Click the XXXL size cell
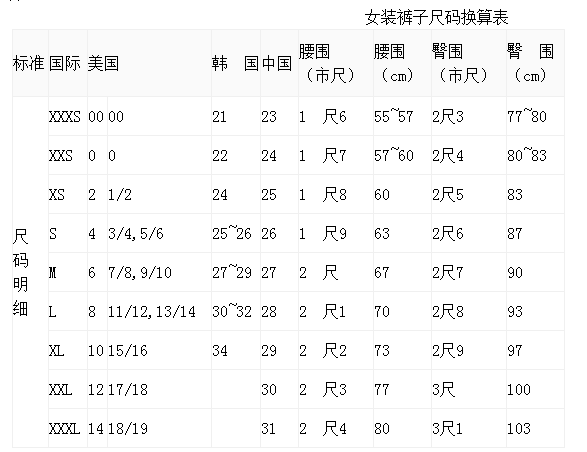 click(65, 429)
